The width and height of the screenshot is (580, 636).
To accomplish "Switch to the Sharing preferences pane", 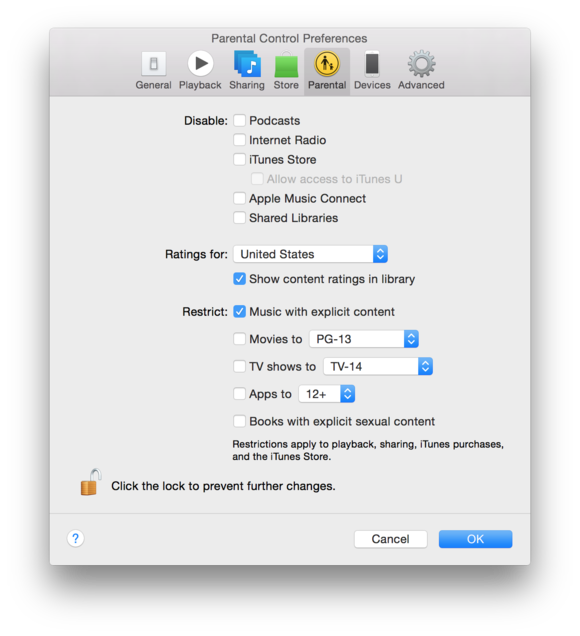I will point(247,71).
